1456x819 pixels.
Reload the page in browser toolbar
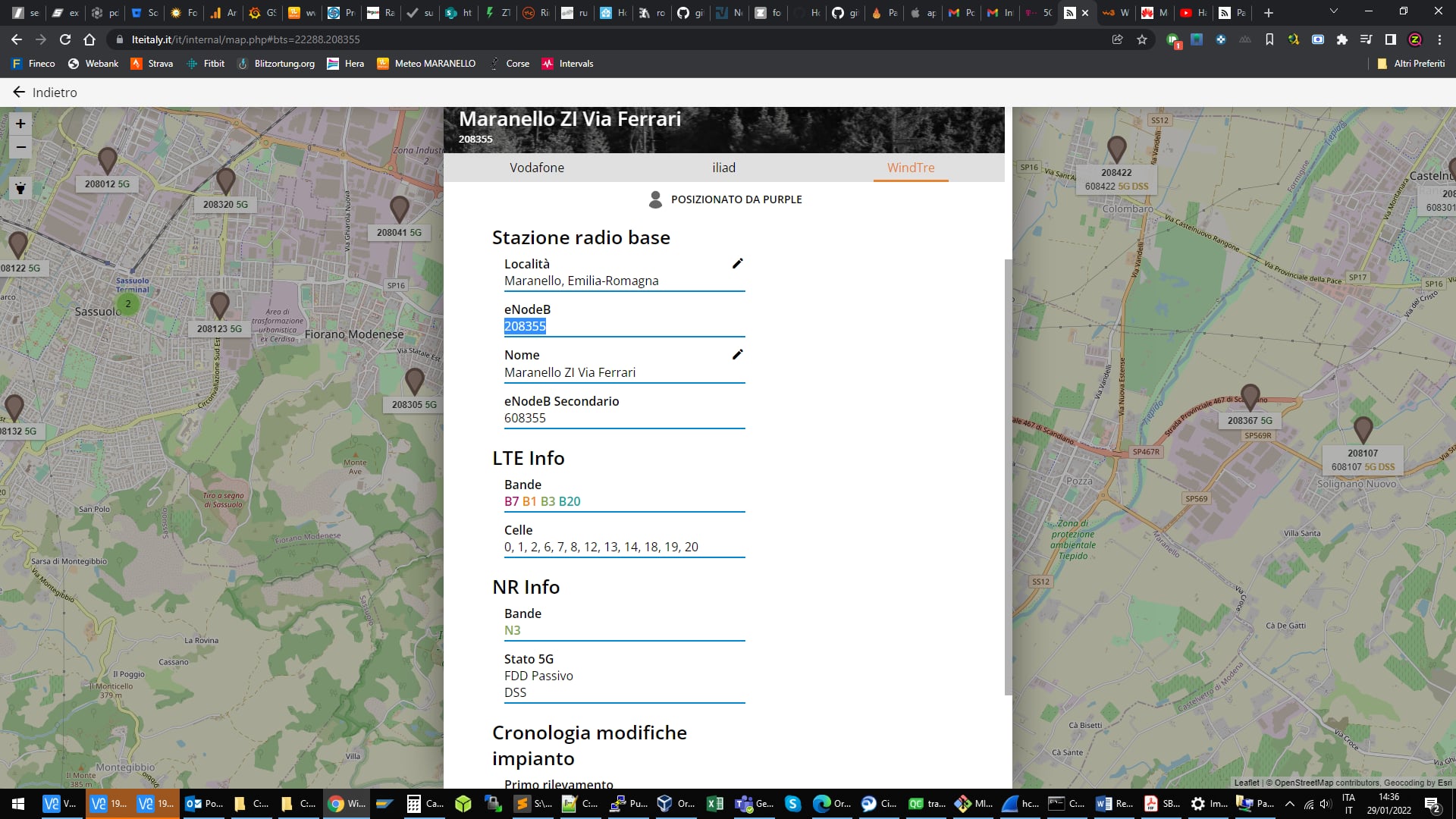pos(65,39)
